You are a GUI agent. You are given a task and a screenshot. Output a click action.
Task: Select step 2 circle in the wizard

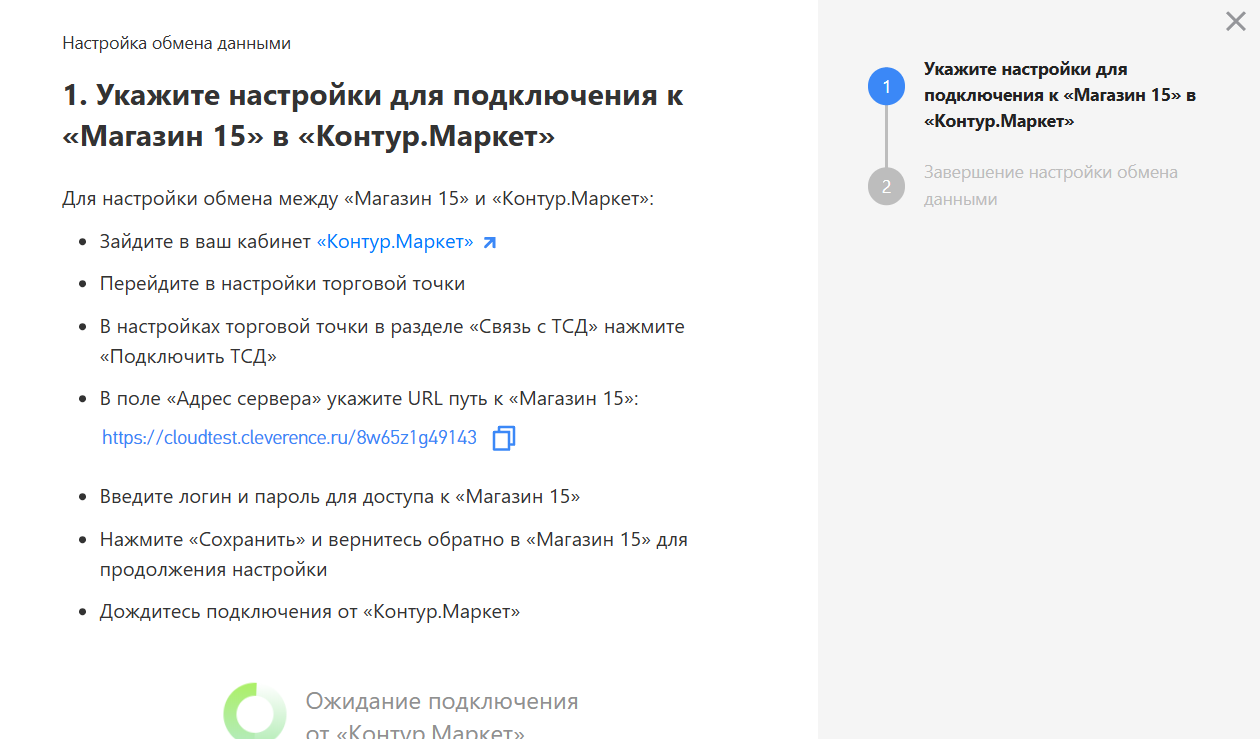[886, 186]
